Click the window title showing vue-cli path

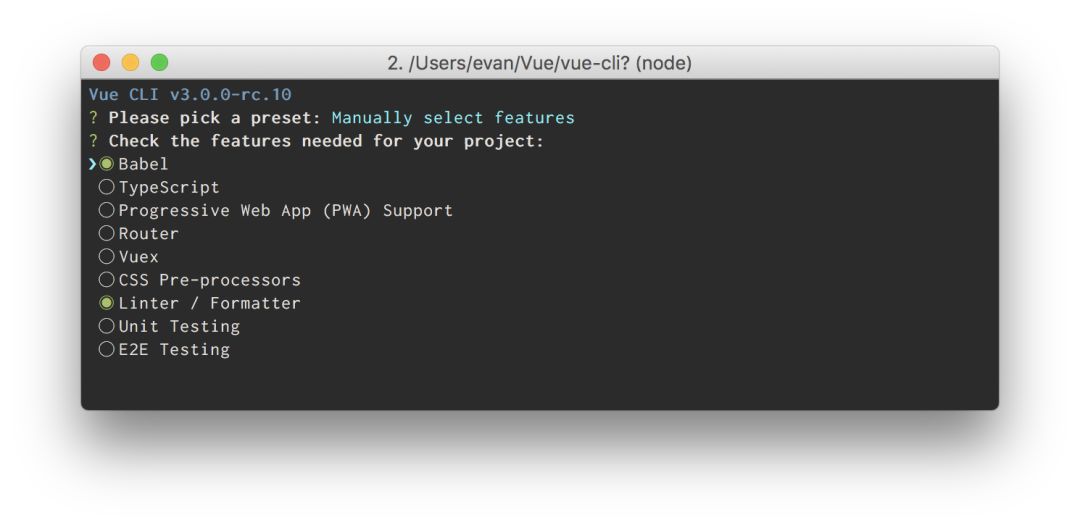click(539, 63)
